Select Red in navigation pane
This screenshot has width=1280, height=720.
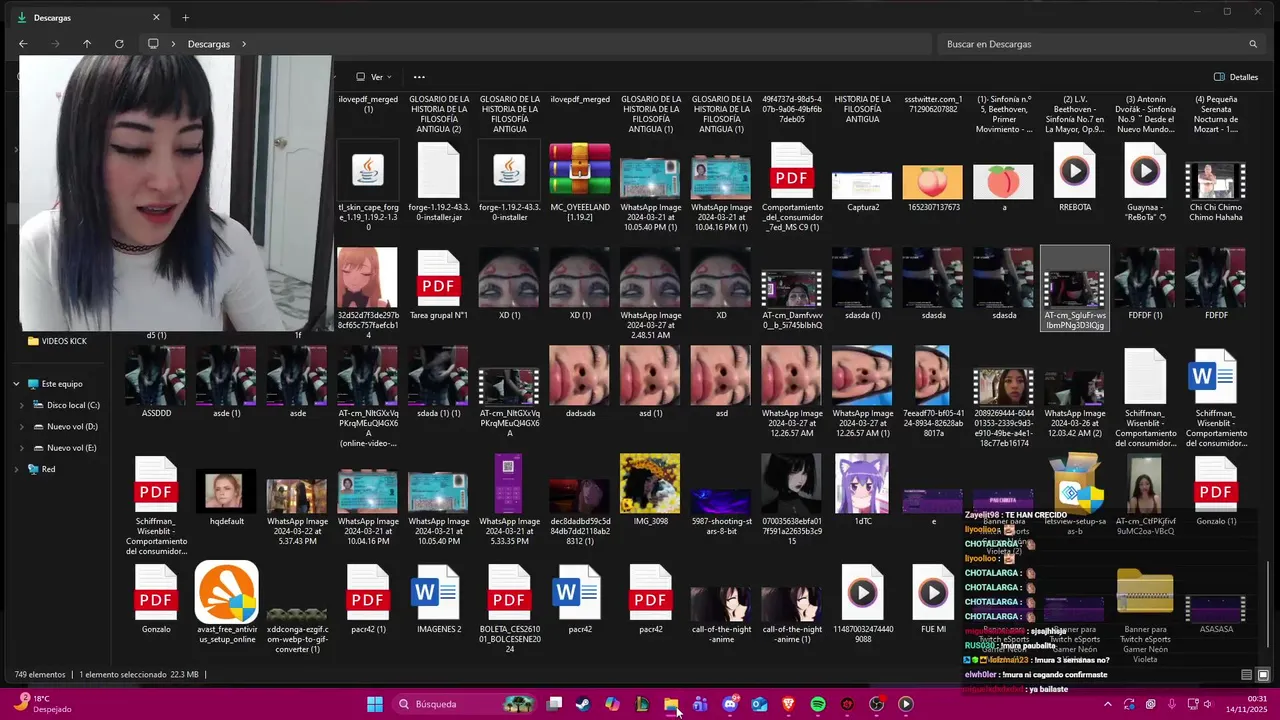click(41, 469)
